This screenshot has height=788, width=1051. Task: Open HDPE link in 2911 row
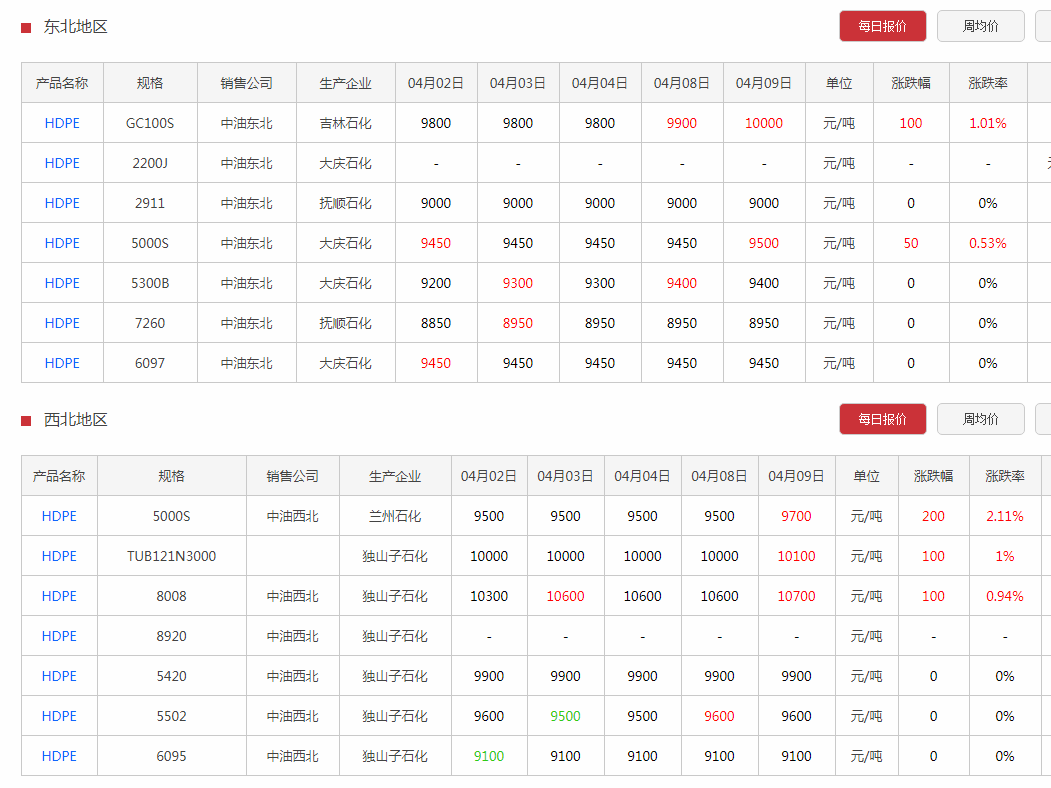click(x=62, y=203)
